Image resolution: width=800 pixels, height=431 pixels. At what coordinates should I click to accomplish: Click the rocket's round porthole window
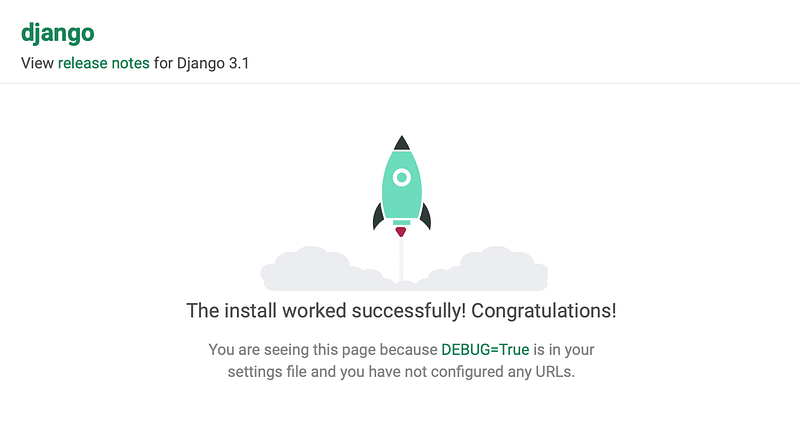(402, 178)
